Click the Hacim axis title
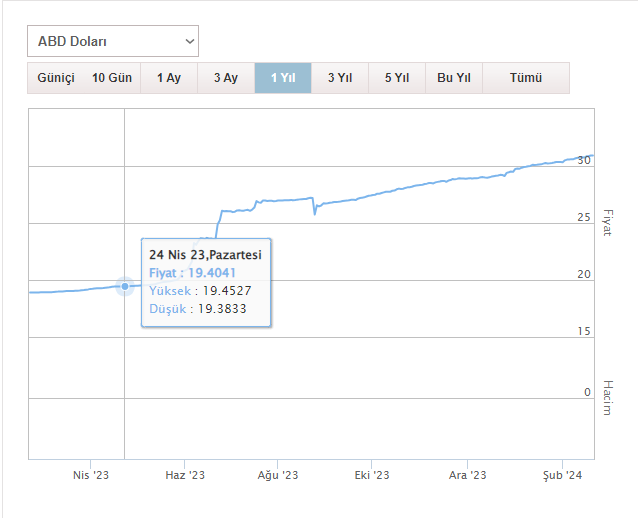 coord(606,397)
